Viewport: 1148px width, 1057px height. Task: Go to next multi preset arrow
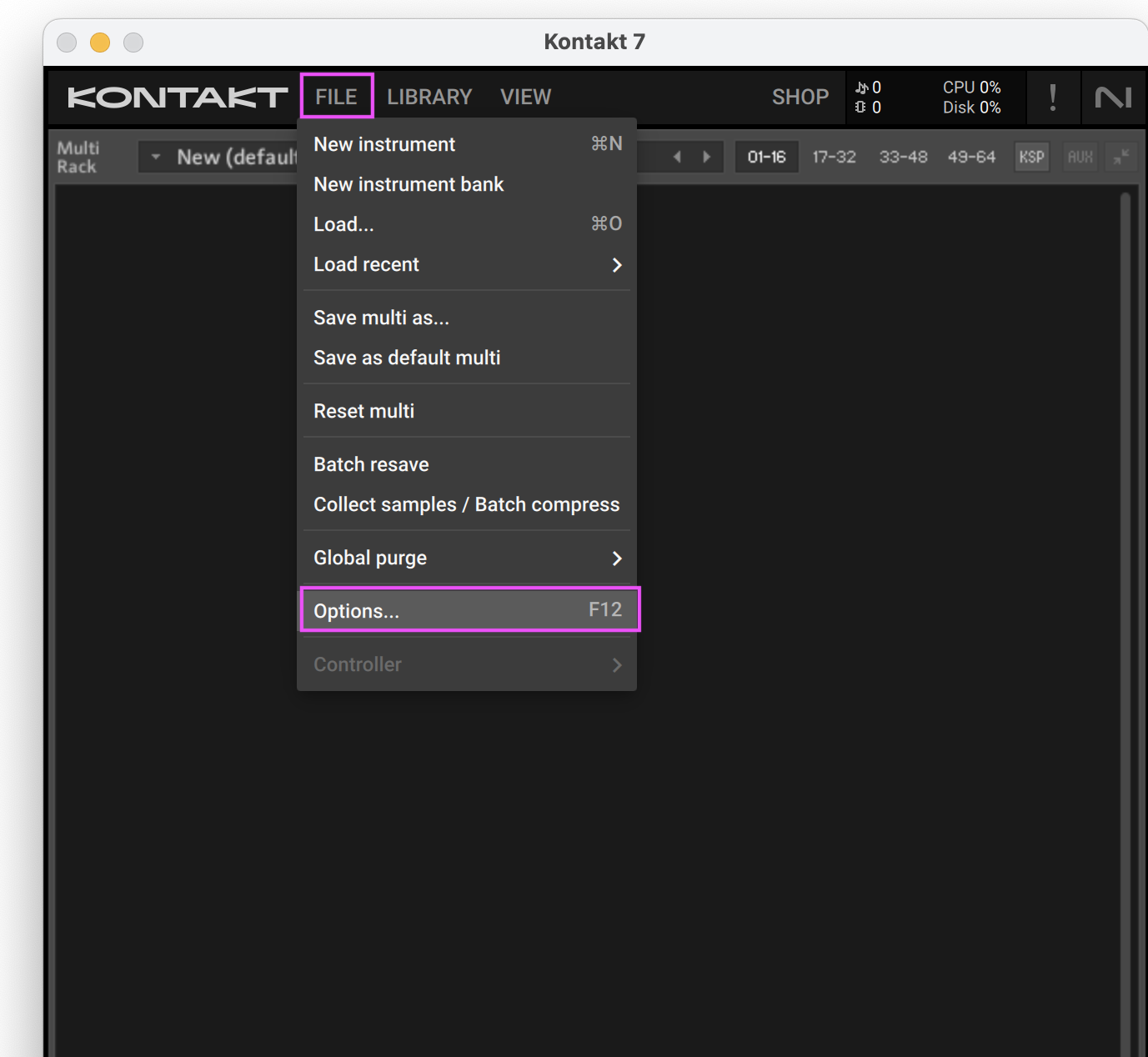707,157
